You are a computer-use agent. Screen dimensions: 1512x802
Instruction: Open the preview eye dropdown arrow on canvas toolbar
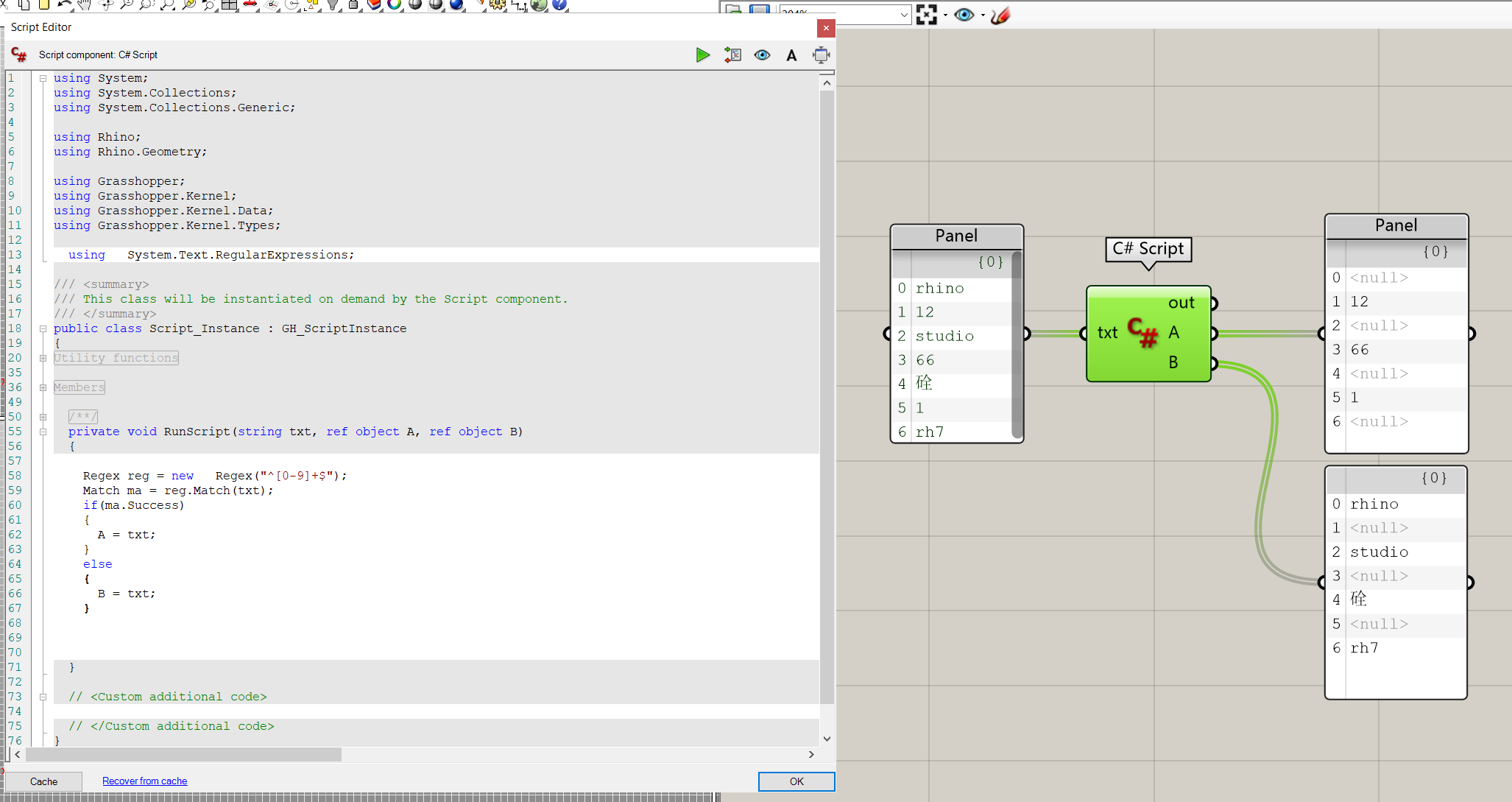point(983,15)
